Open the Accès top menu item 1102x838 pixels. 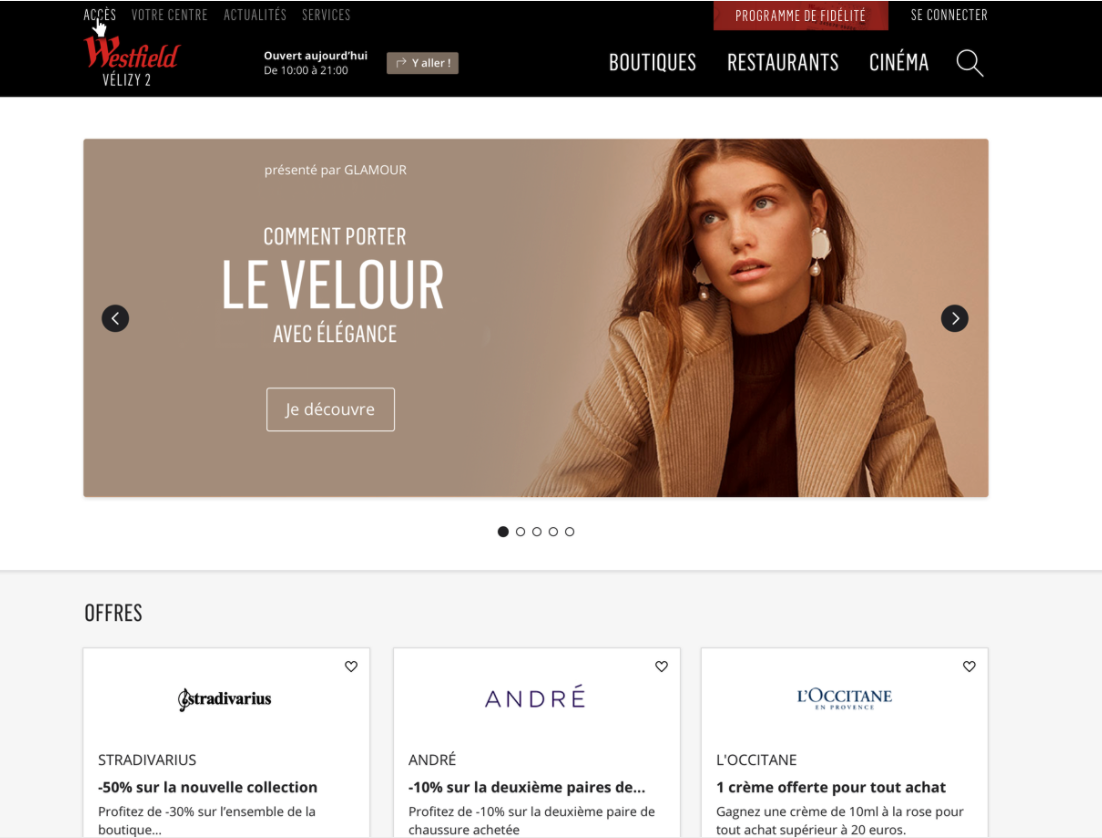(x=100, y=15)
